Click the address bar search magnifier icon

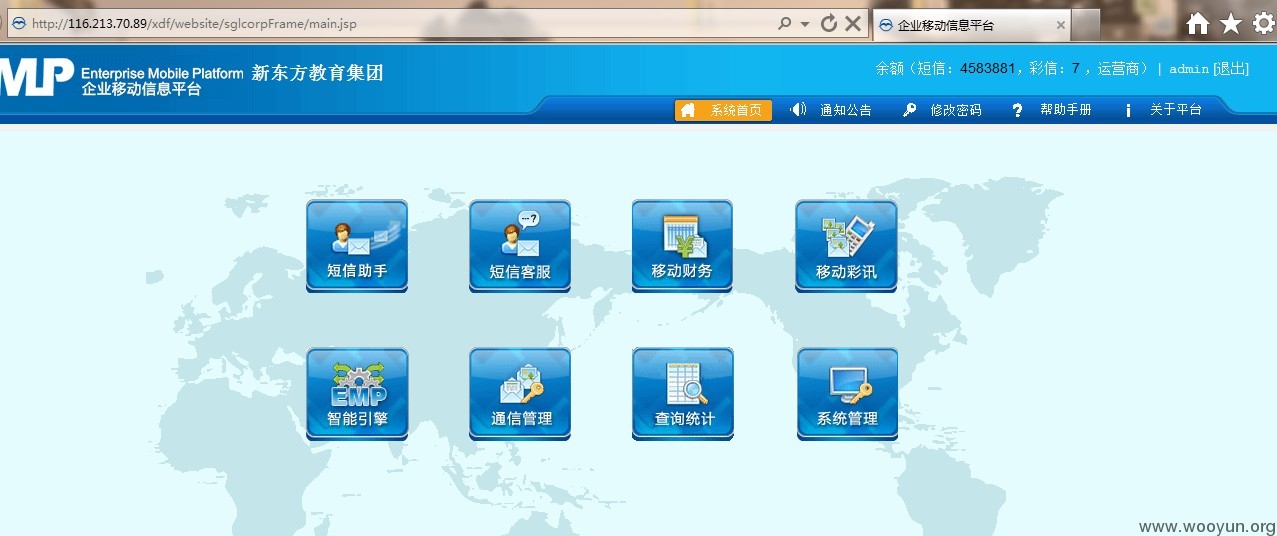tap(784, 23)
